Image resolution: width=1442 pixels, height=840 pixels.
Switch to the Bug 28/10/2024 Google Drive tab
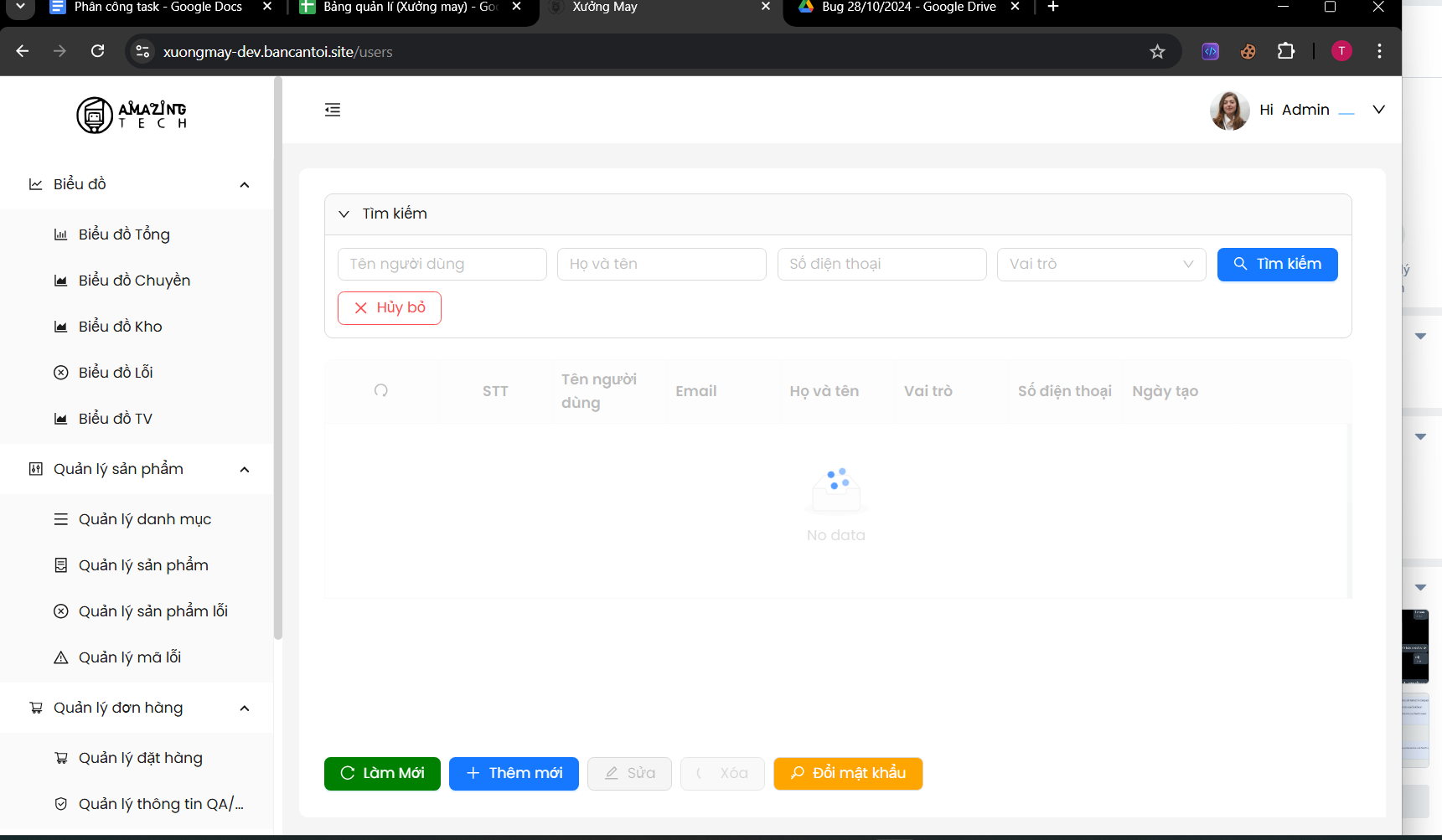[x=908, y=8]
